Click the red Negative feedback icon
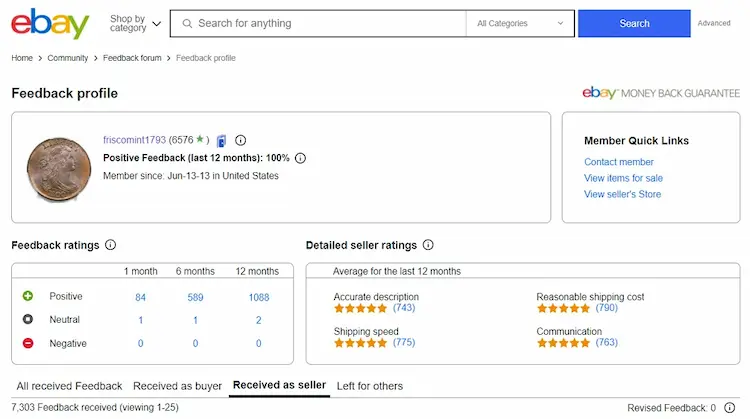 pyautogui.click(x=28, y=343)
